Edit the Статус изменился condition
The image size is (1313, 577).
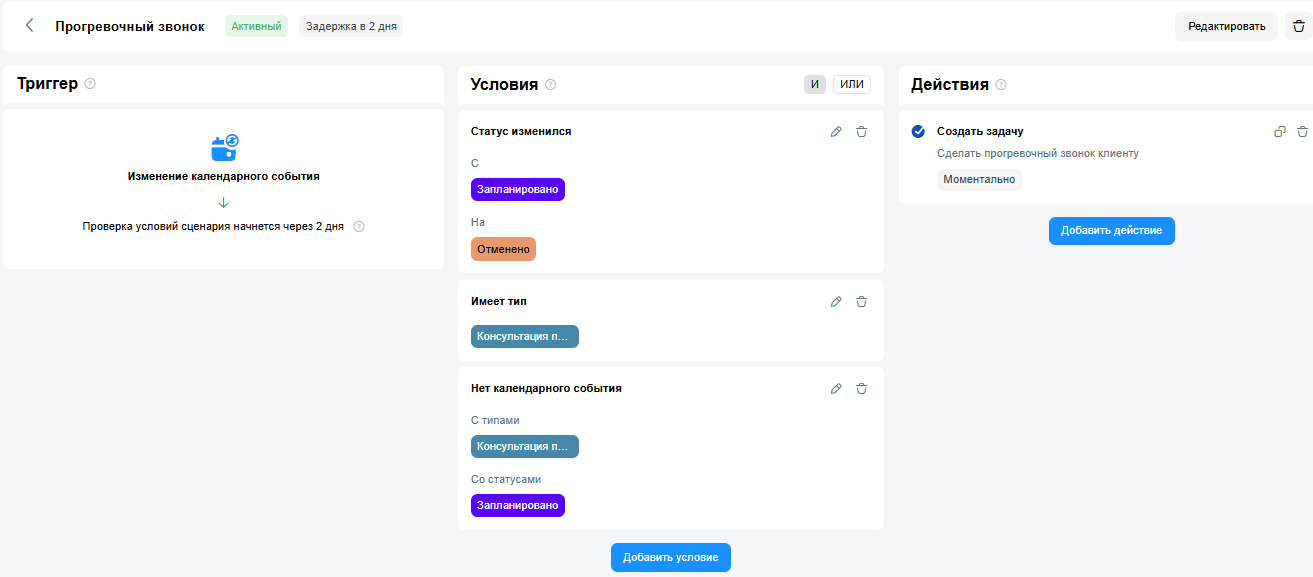836,132
